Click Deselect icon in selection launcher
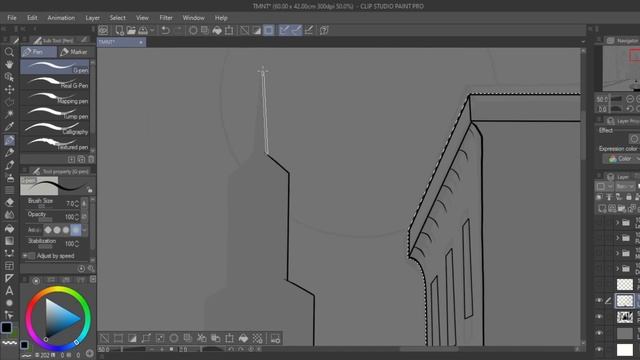Screen dimensions: 640x360 pyautogui.click(x=104, y=338)
